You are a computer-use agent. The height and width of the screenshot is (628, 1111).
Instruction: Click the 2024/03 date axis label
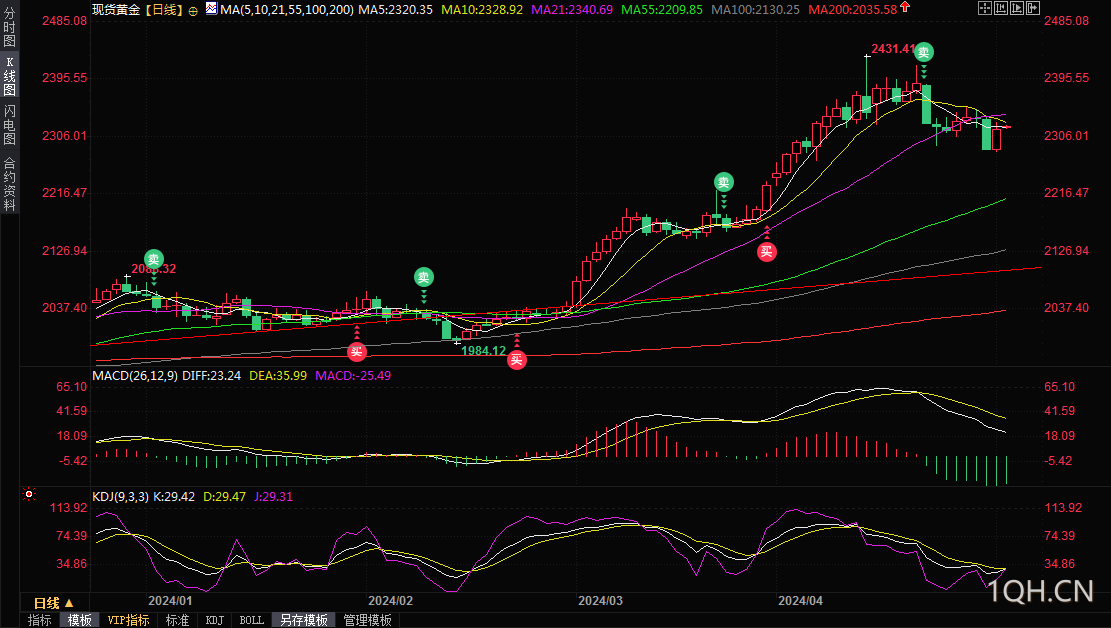[600, 600]
